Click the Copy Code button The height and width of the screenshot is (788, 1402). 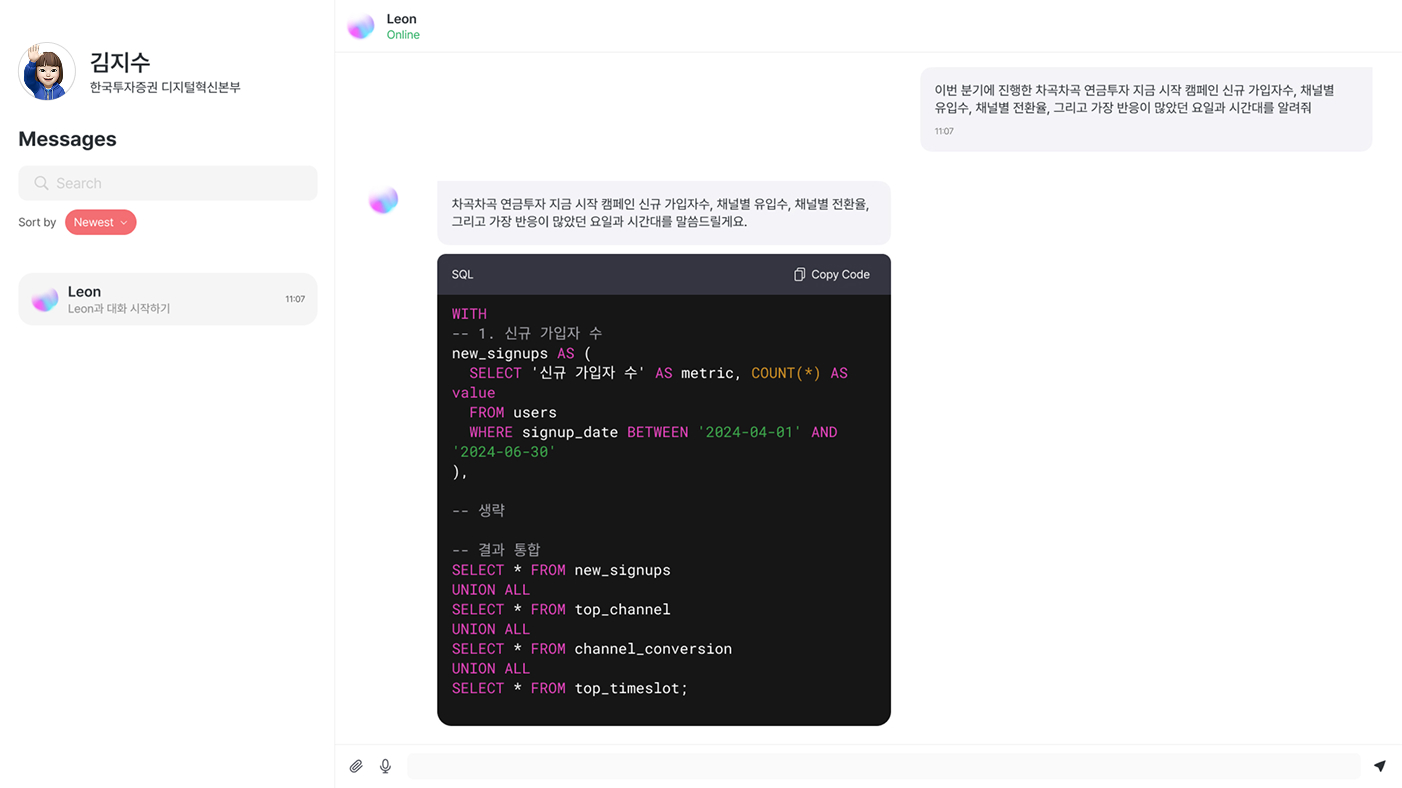832,274
